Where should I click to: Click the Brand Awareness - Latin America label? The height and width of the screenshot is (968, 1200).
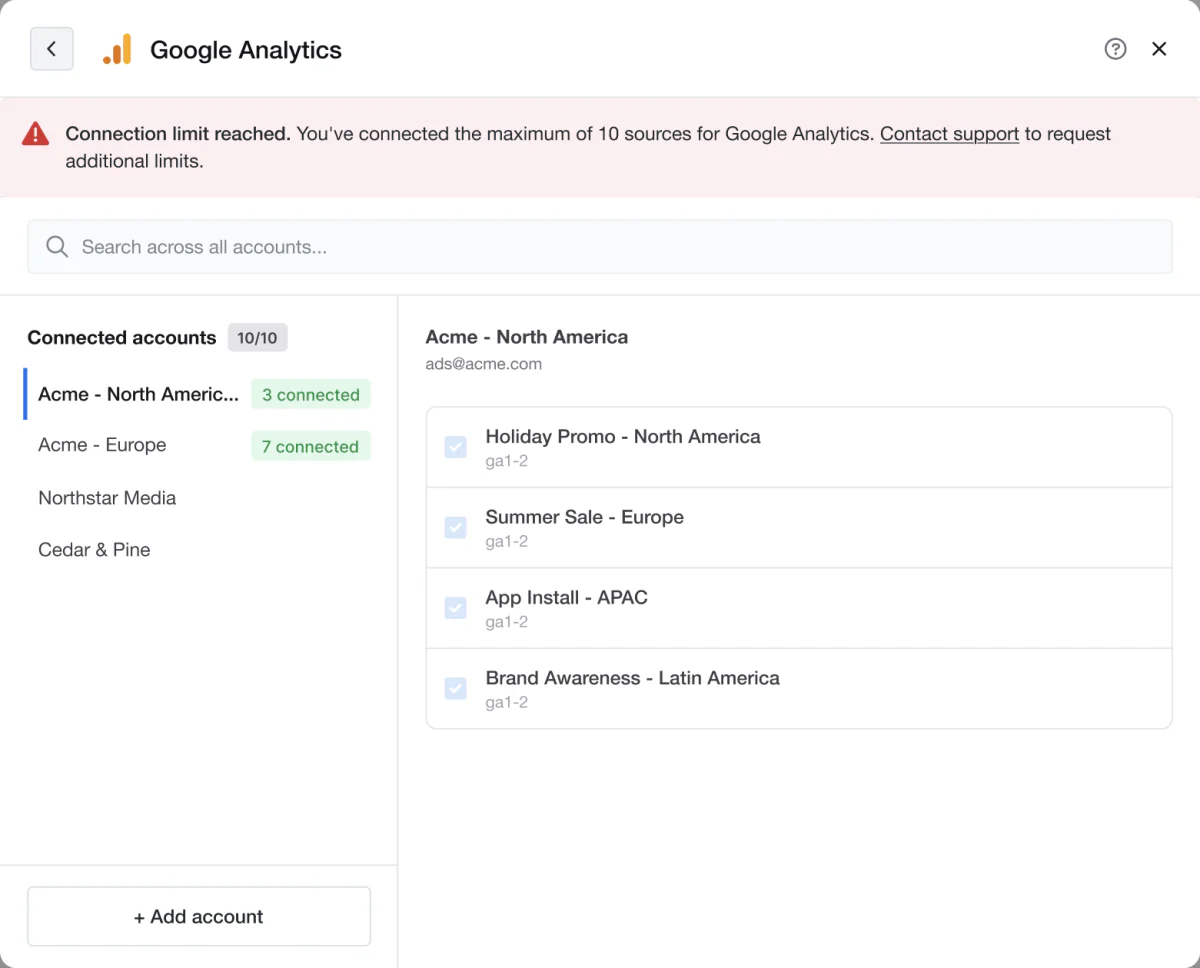(633, 678)
